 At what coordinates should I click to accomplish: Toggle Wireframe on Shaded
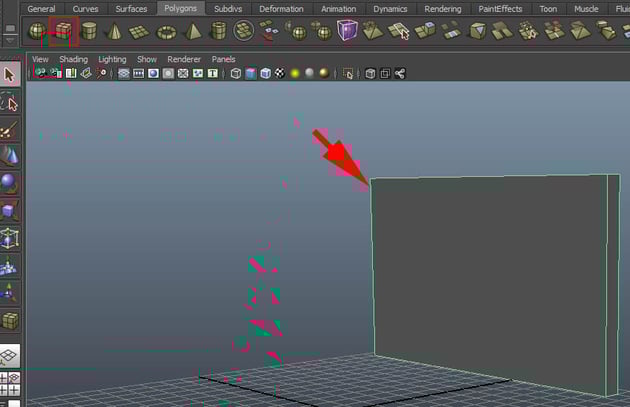(x=266, y=74)
